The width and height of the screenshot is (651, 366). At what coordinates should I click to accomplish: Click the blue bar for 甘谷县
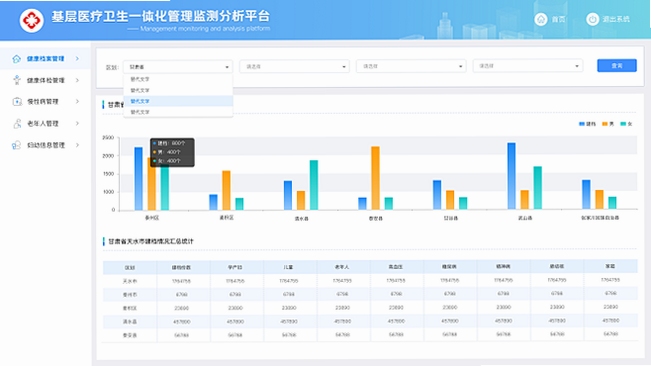point(437,195)
